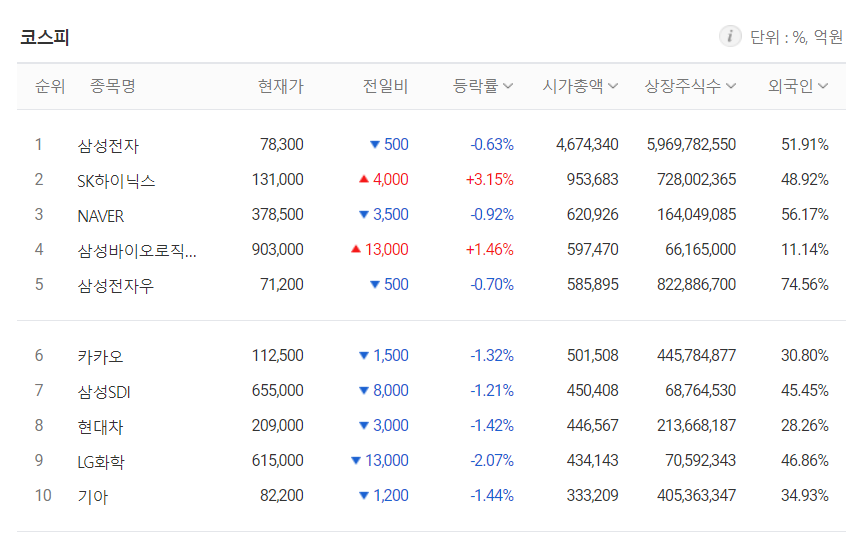The width and height of the screenshot is (863, 542).
Task: Open NAVER stock link
Action: click(x=101, y=216)
